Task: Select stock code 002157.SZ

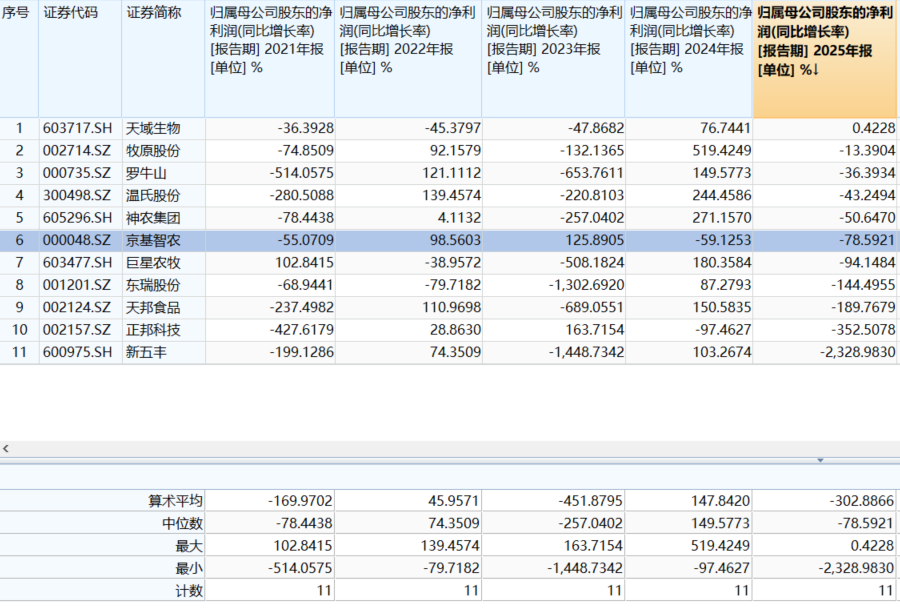Action: pos(77,329)
